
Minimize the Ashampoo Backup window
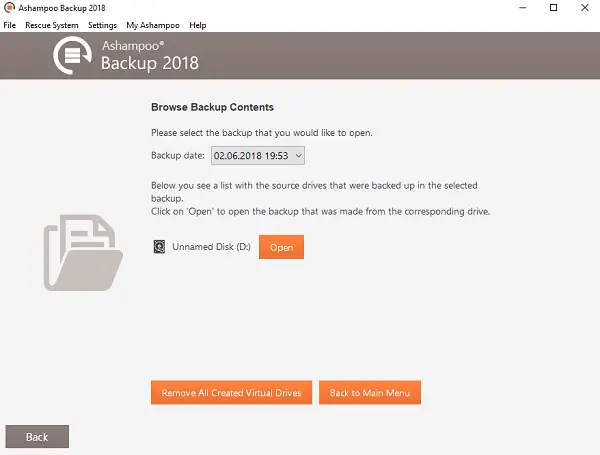[523, 8]
